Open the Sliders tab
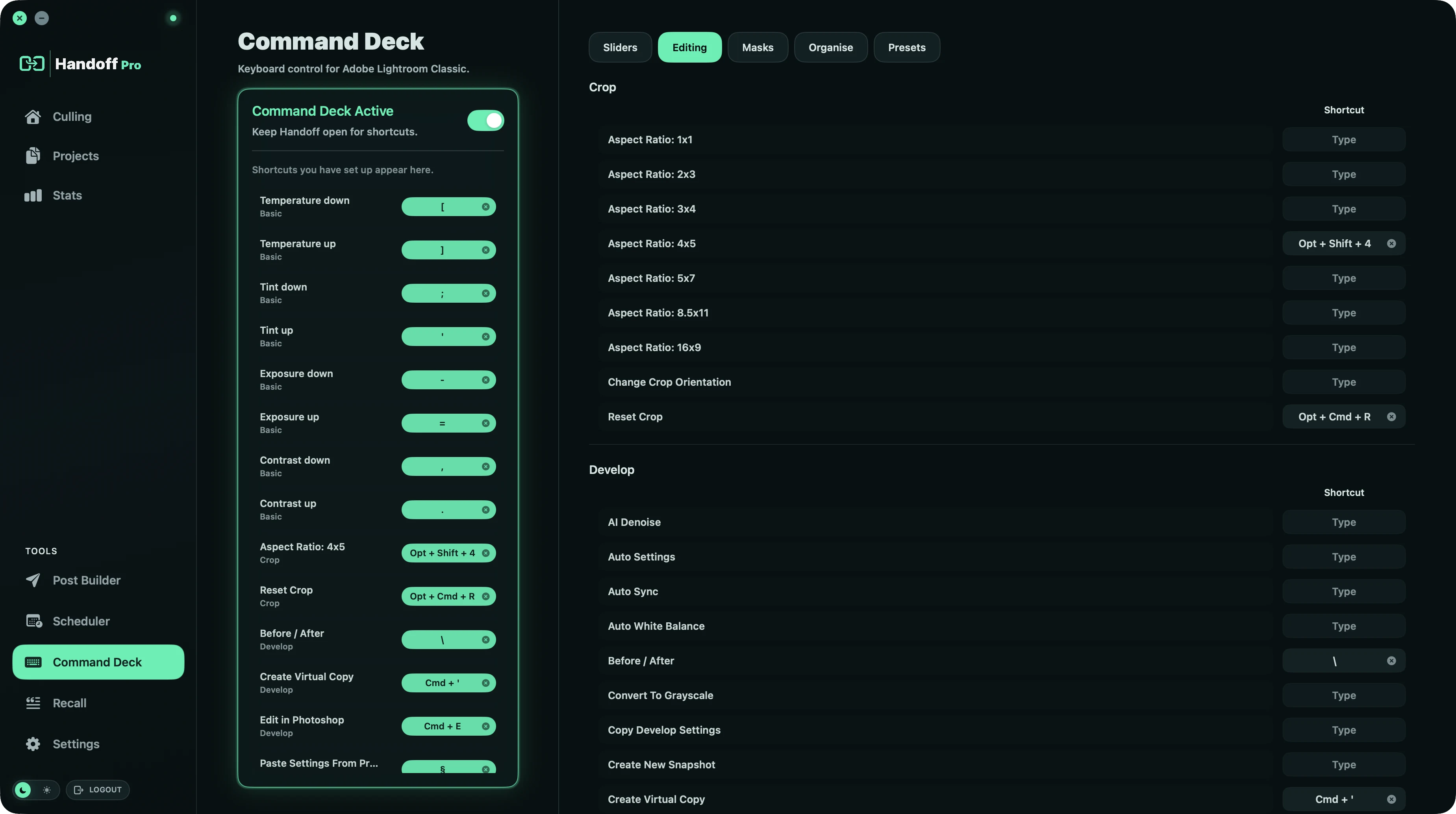The height and width of the screenshot is (814, 1456). (x=620, y=48)
